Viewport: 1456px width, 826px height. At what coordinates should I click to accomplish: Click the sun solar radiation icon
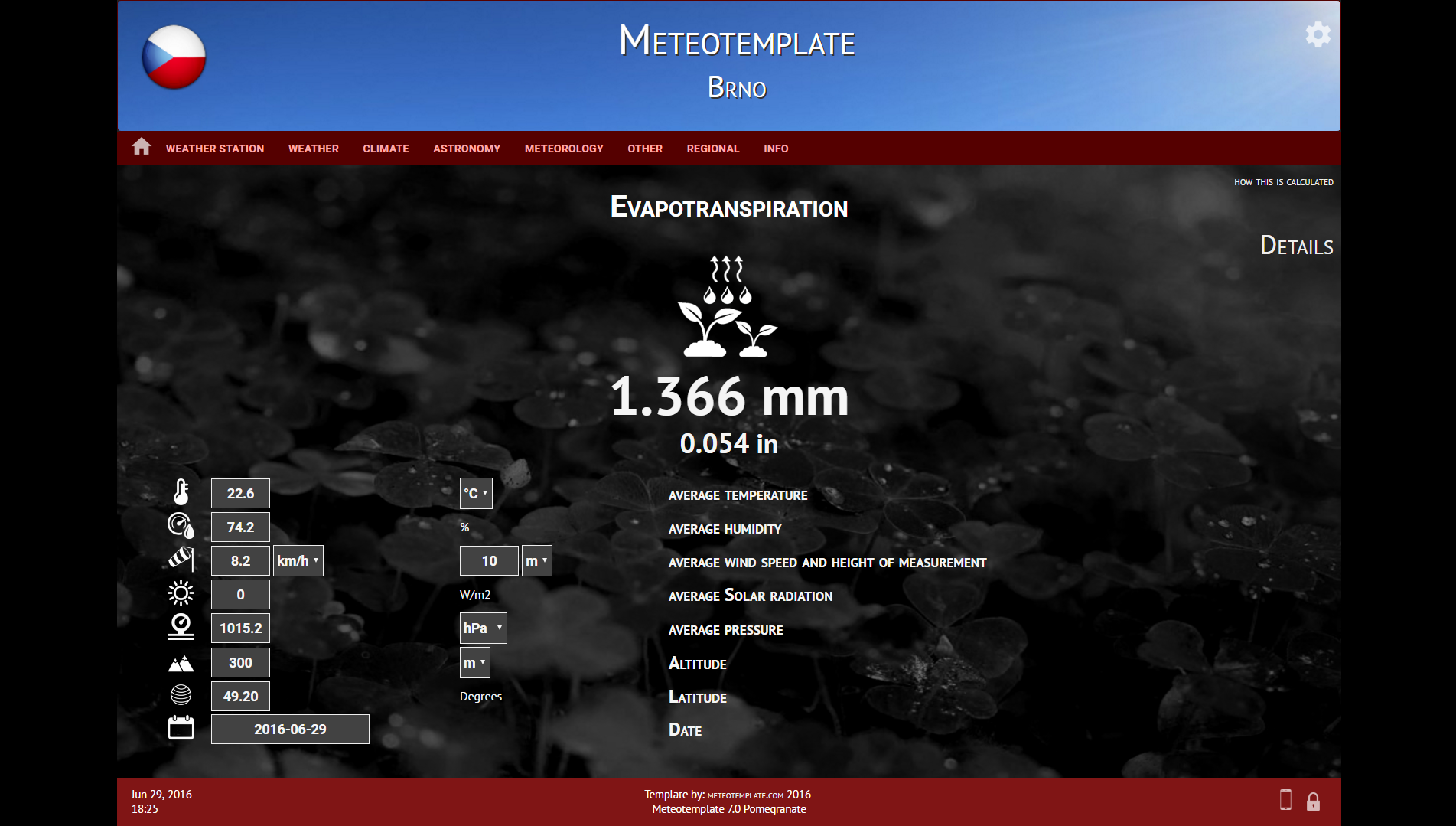pyautogui.click(x=181, y=593)
